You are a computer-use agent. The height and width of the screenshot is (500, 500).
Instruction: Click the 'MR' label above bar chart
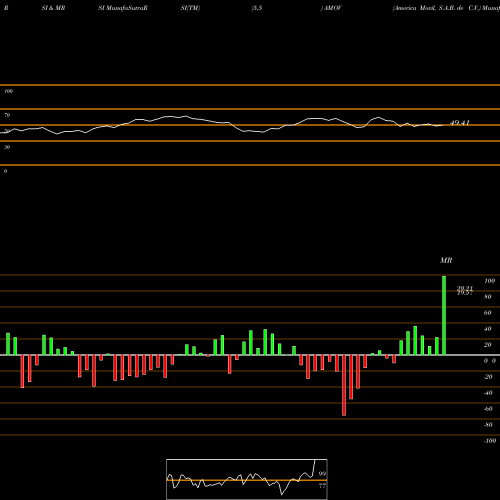tap(446, 260)
